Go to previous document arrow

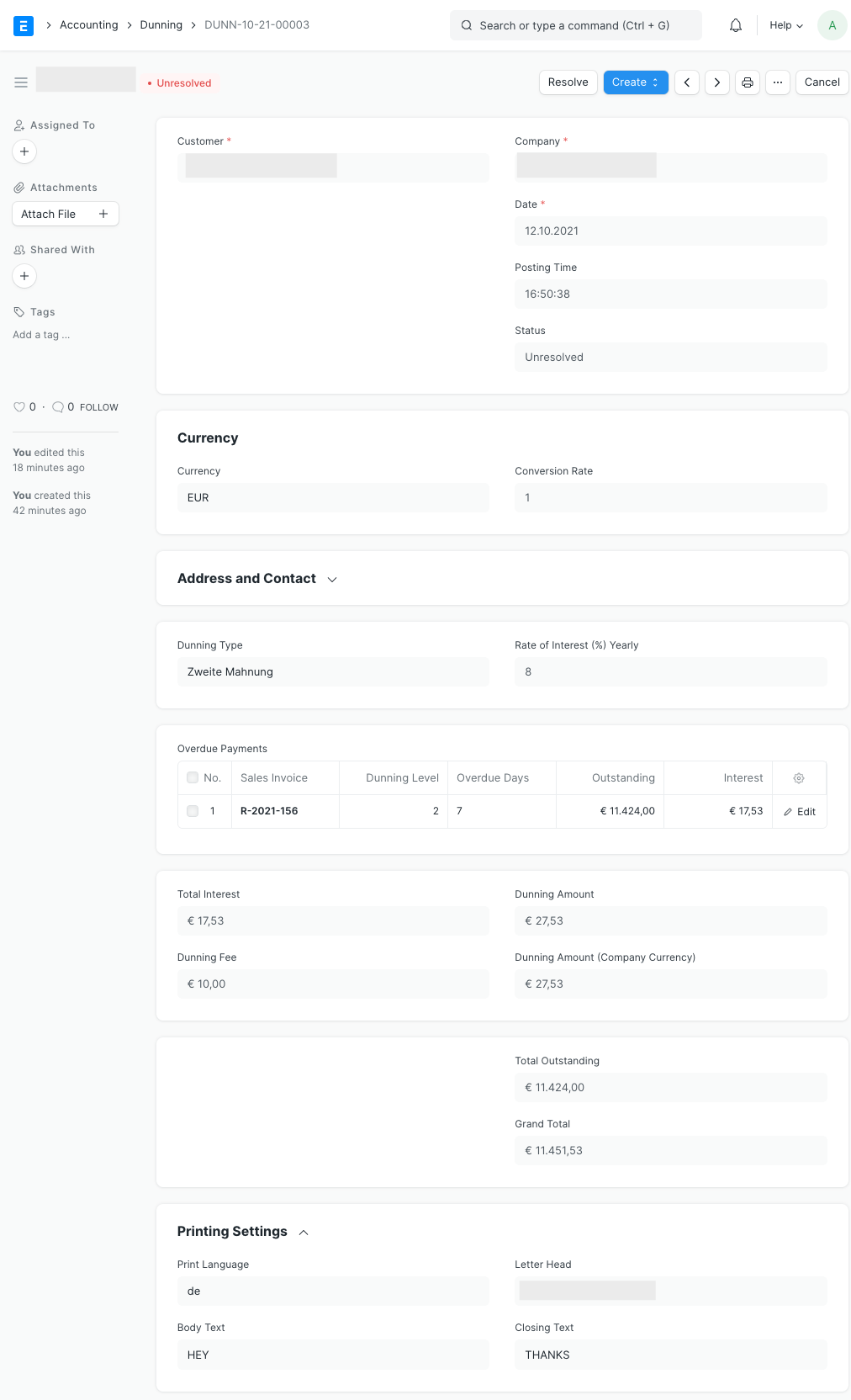[687, 82]
